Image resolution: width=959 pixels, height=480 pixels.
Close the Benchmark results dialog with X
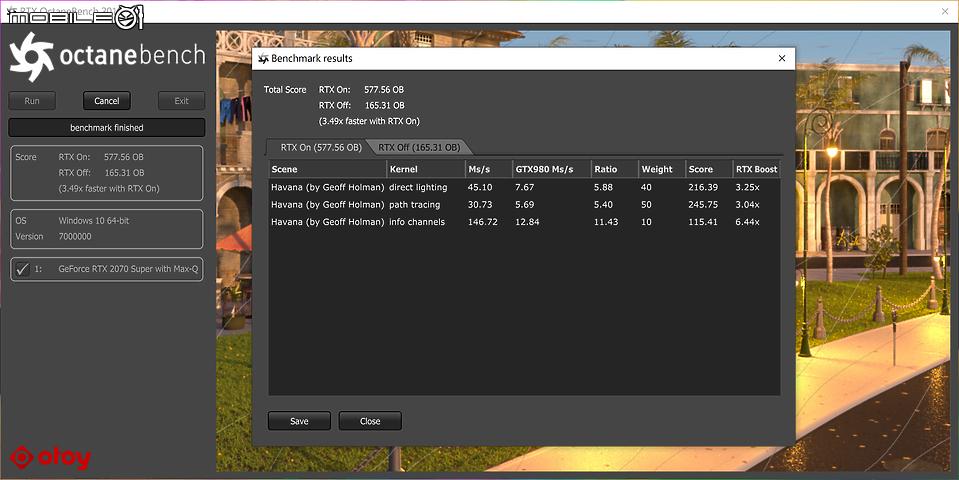[782, 58]
